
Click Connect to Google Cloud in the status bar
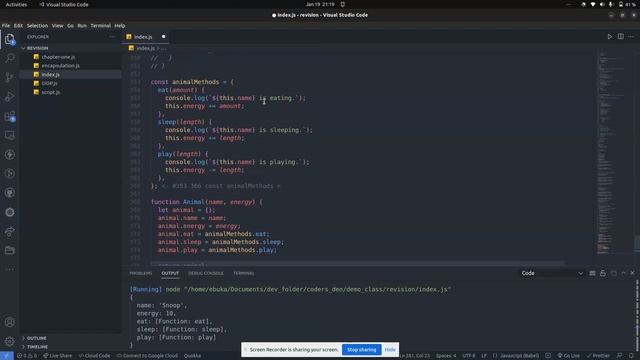click(147, 356)
